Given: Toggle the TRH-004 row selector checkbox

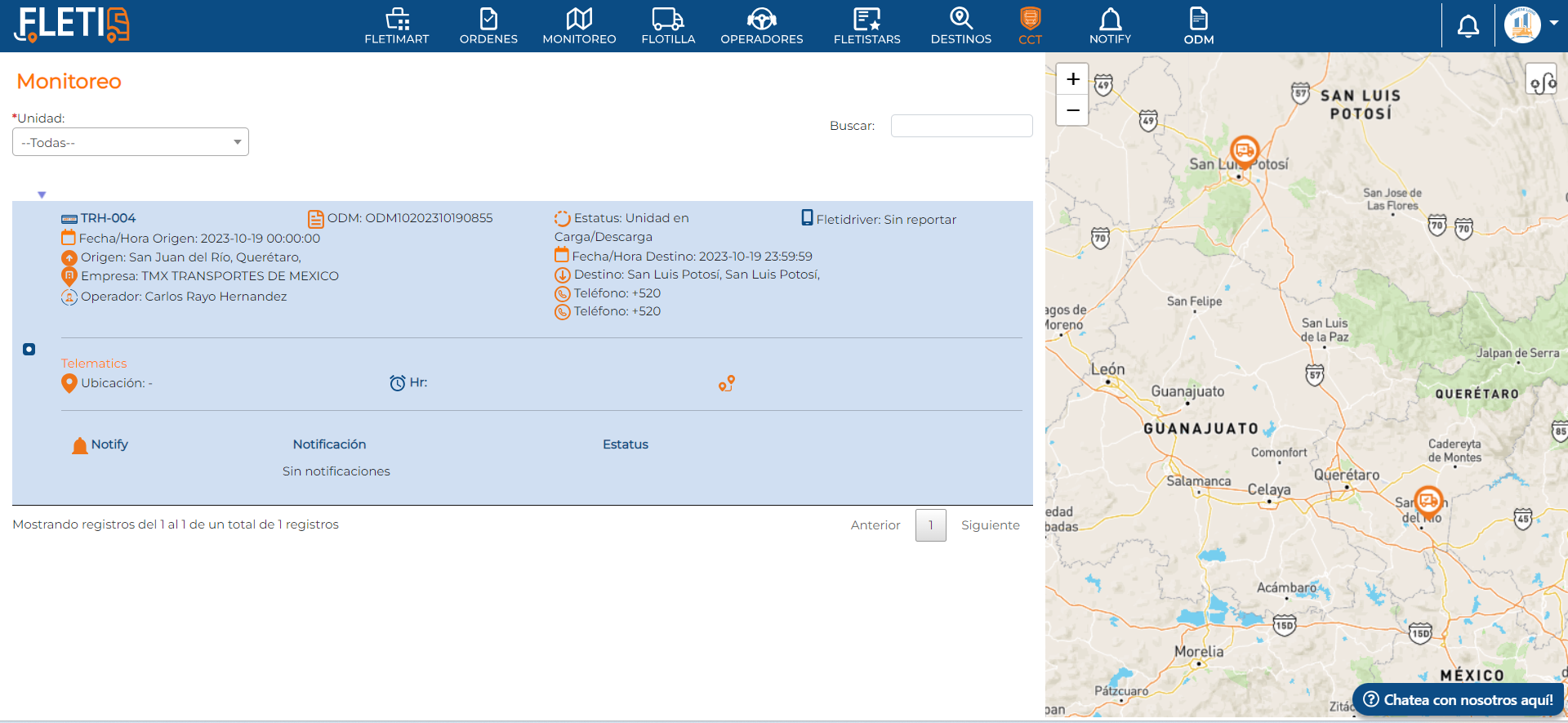Looking at the screenshot, I should pyautogui.click(x=29, y=350).
